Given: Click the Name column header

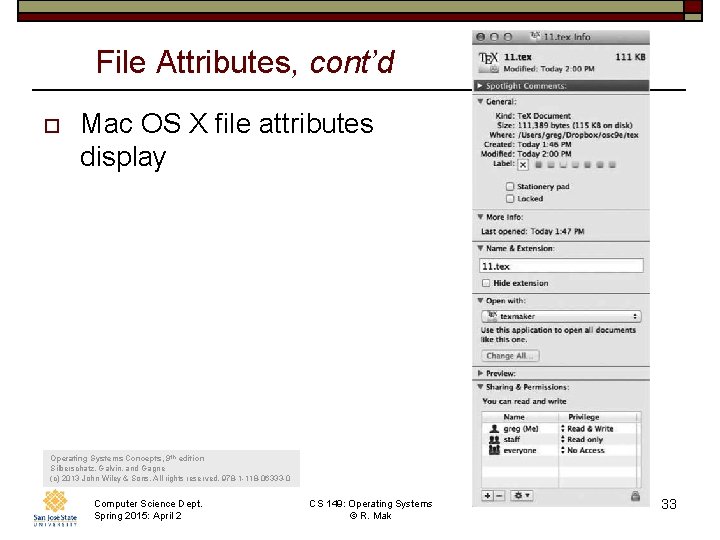Looking at the screenshot, I should coord(520,417).
